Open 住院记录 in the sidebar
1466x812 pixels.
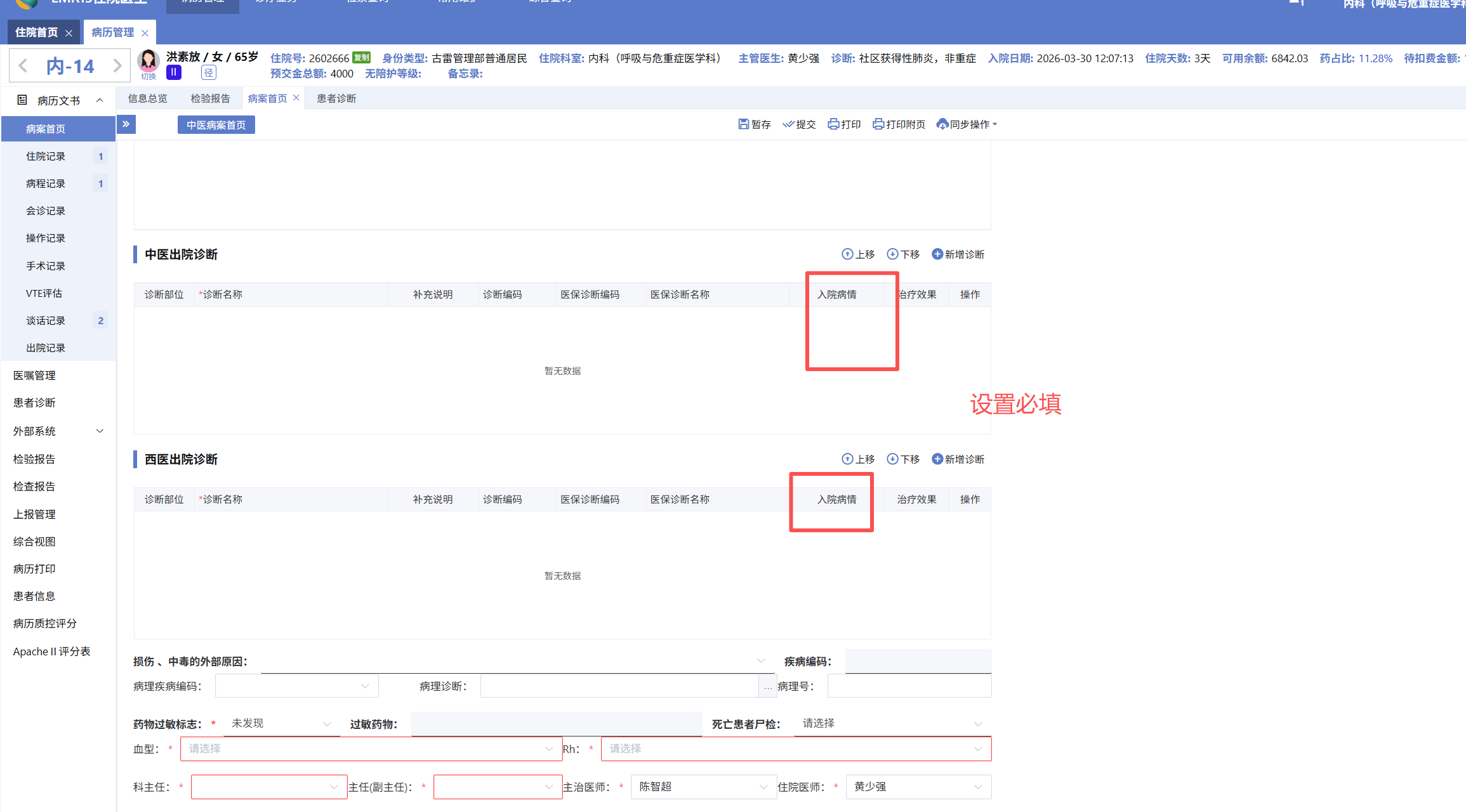tap(46, 156)
